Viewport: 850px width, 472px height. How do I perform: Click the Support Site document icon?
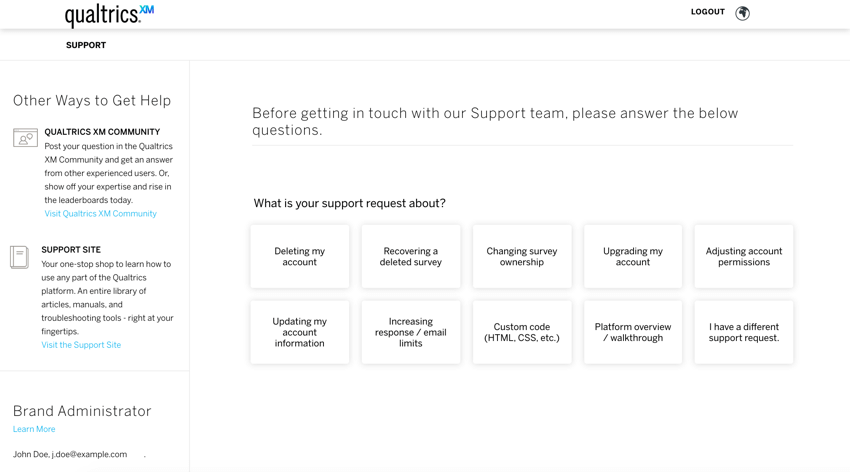pyautogui.click(x=20, y=257)
